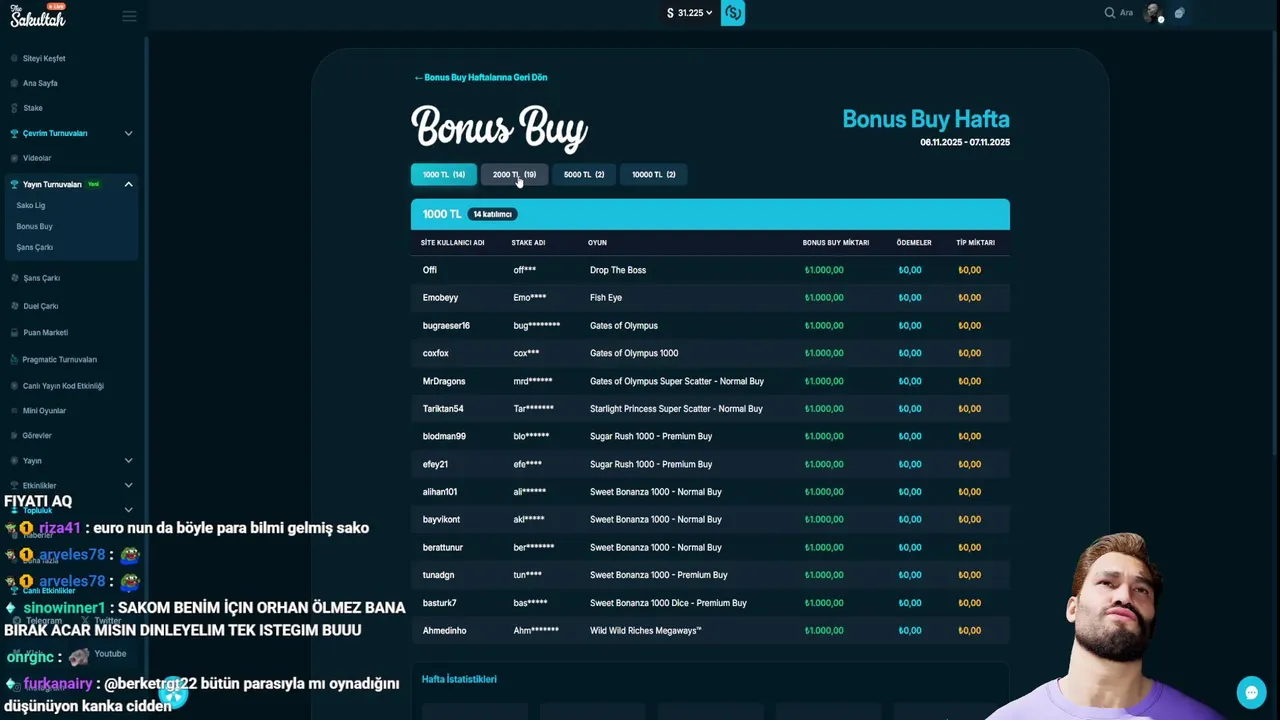Open Mini Oyunlar sidebar link
Screen dimensions: 1280x720
tap(44, 411)
